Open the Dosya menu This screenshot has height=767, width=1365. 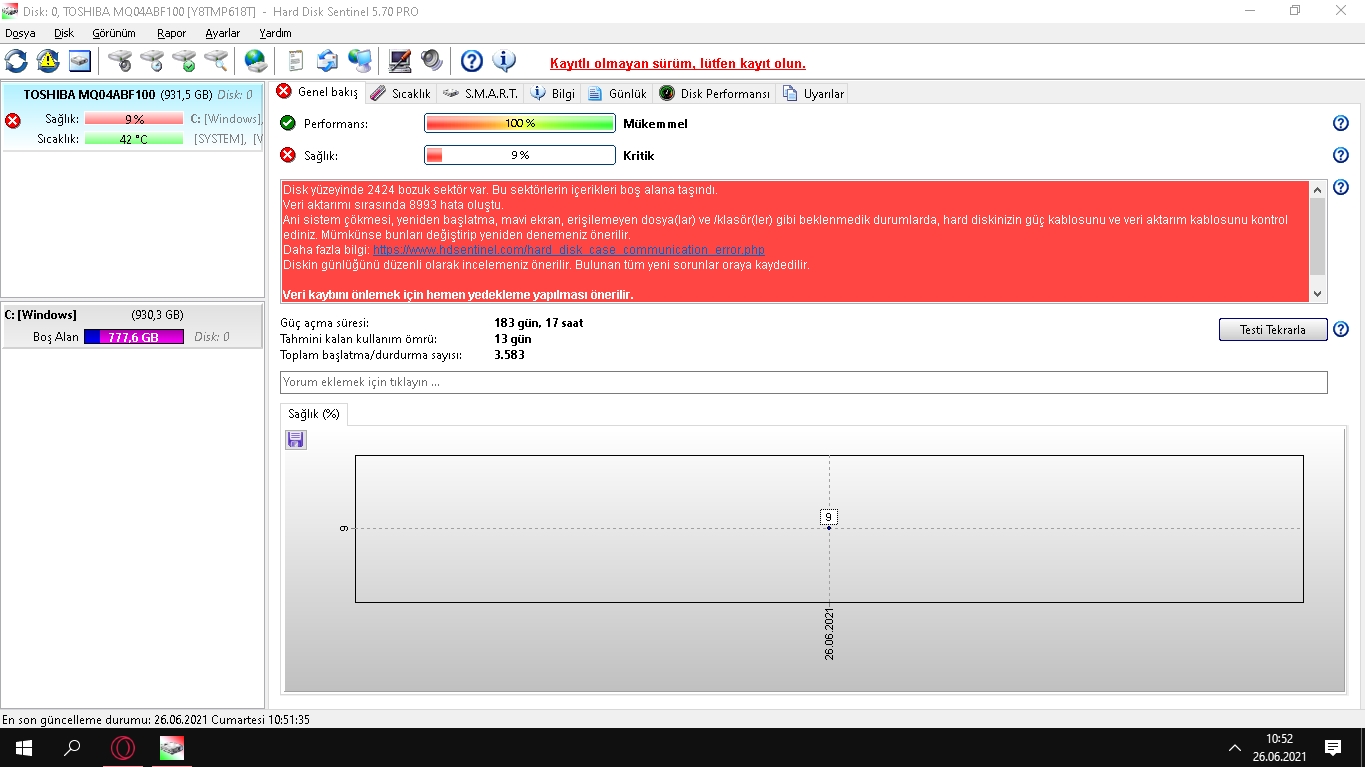pos(20,33)
